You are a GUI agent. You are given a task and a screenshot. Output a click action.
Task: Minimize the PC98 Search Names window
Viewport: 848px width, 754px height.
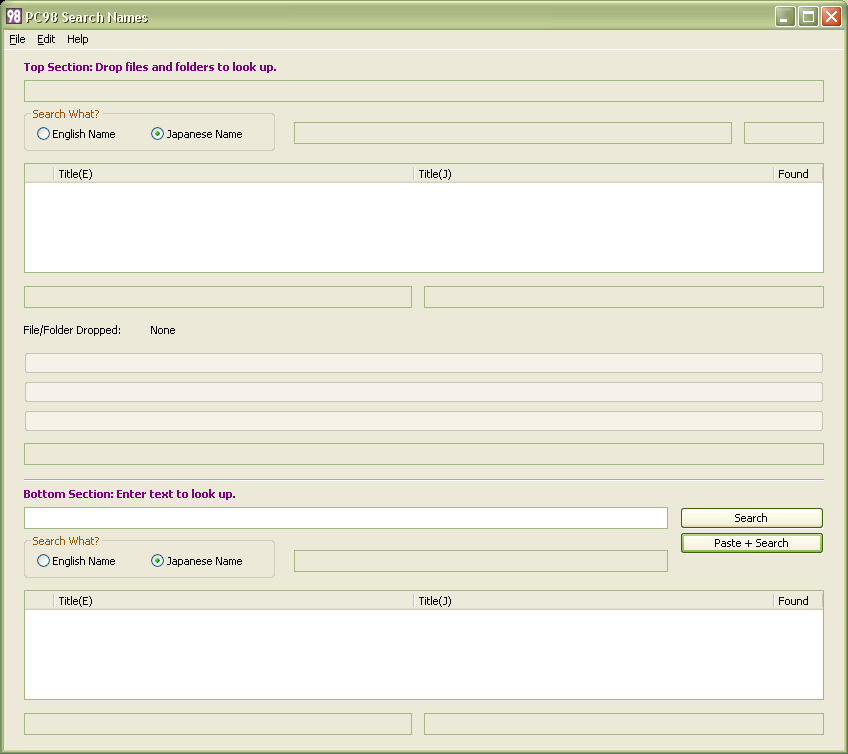786,16
